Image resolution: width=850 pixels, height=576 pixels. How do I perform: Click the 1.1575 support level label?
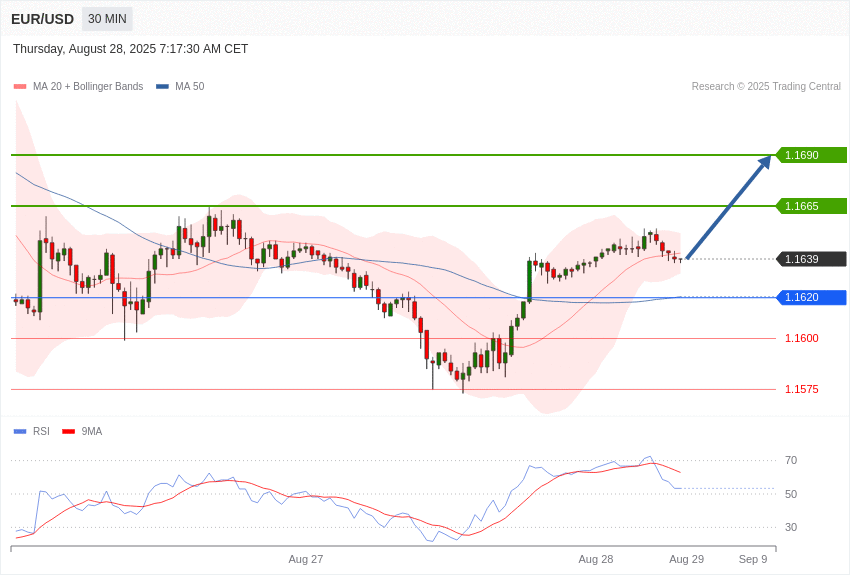pos(802,389)
